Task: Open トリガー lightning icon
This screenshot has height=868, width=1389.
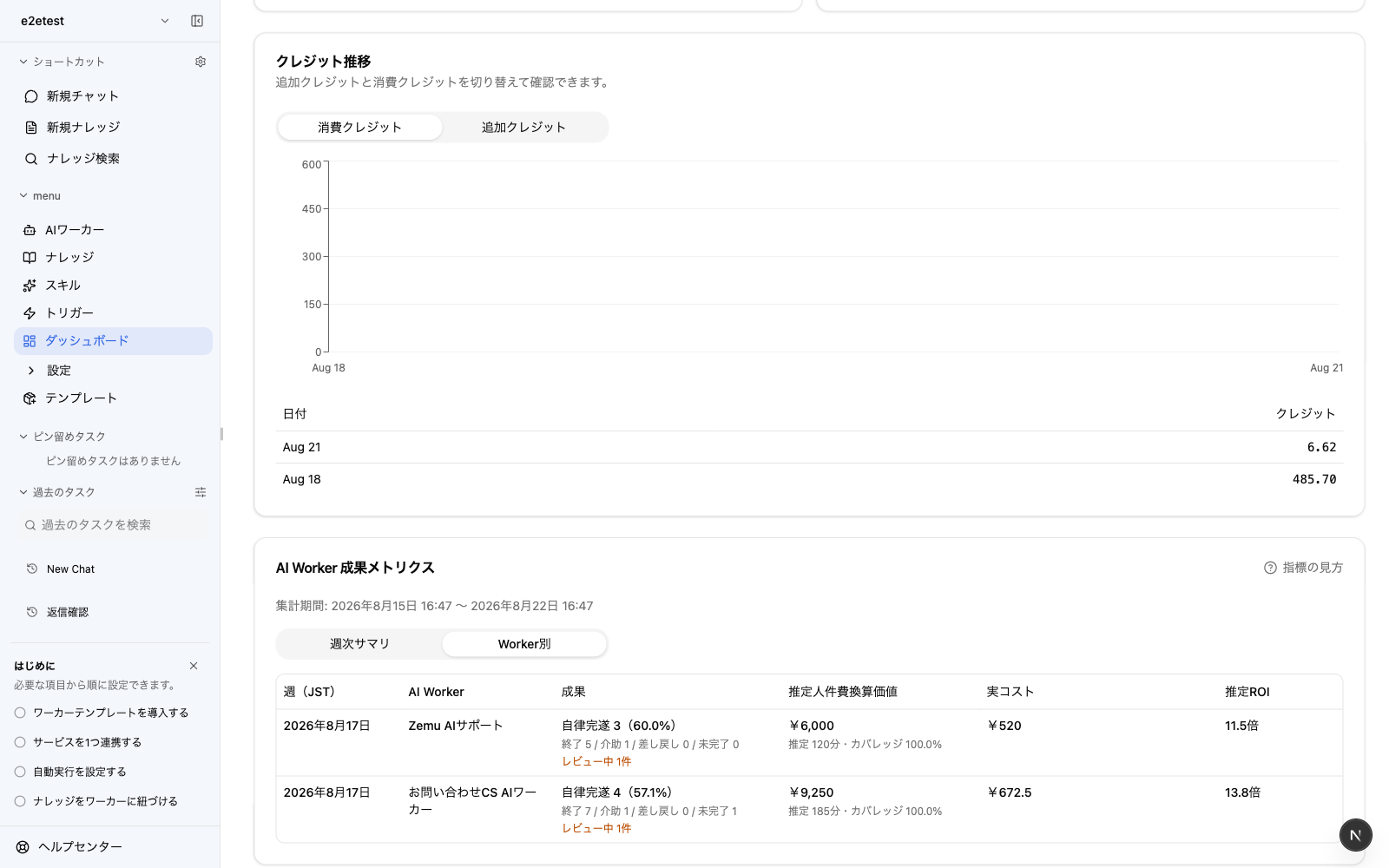Action: pyautogui.click(x=30, y=313)
